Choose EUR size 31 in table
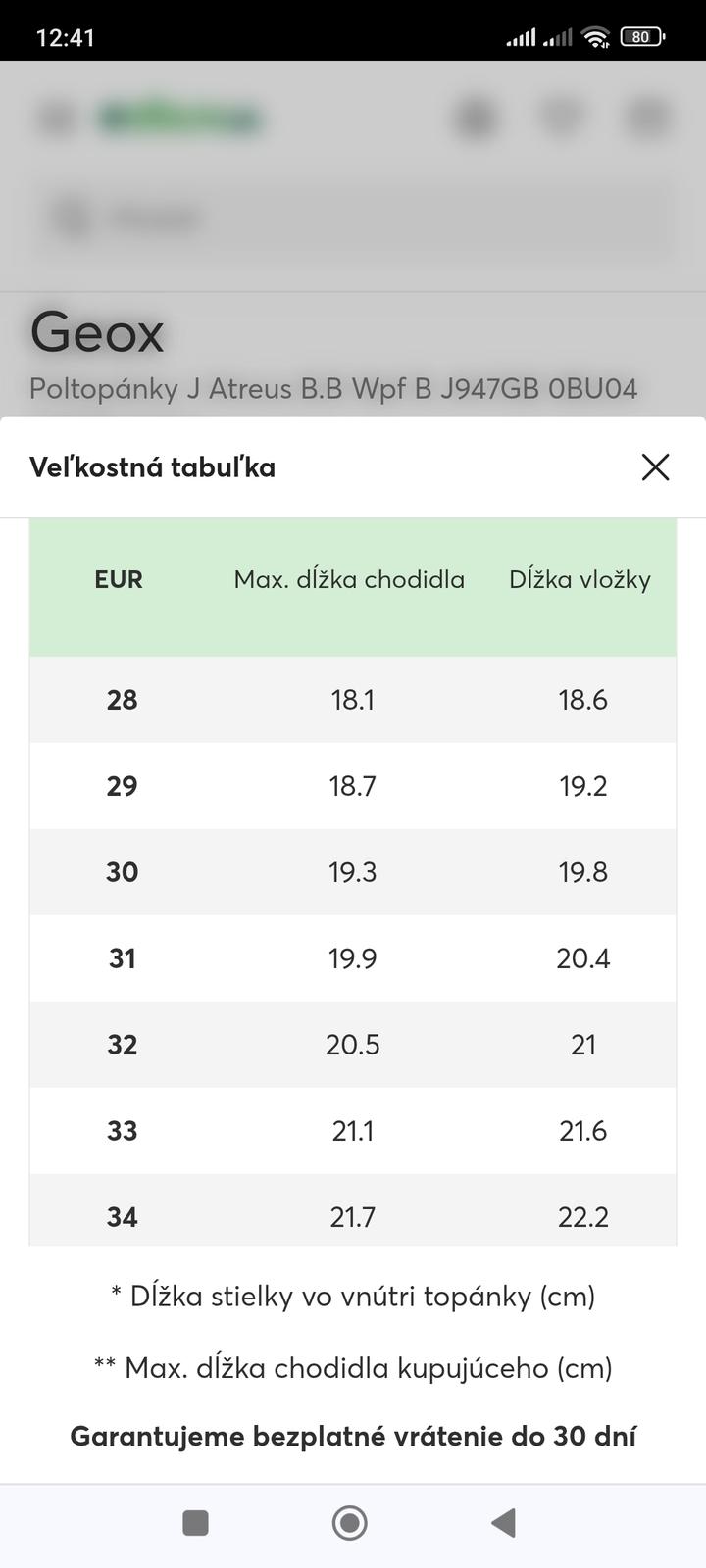The height and width of the screenshot is (1568, 706). pyautogui.click(x=123, y=958)
